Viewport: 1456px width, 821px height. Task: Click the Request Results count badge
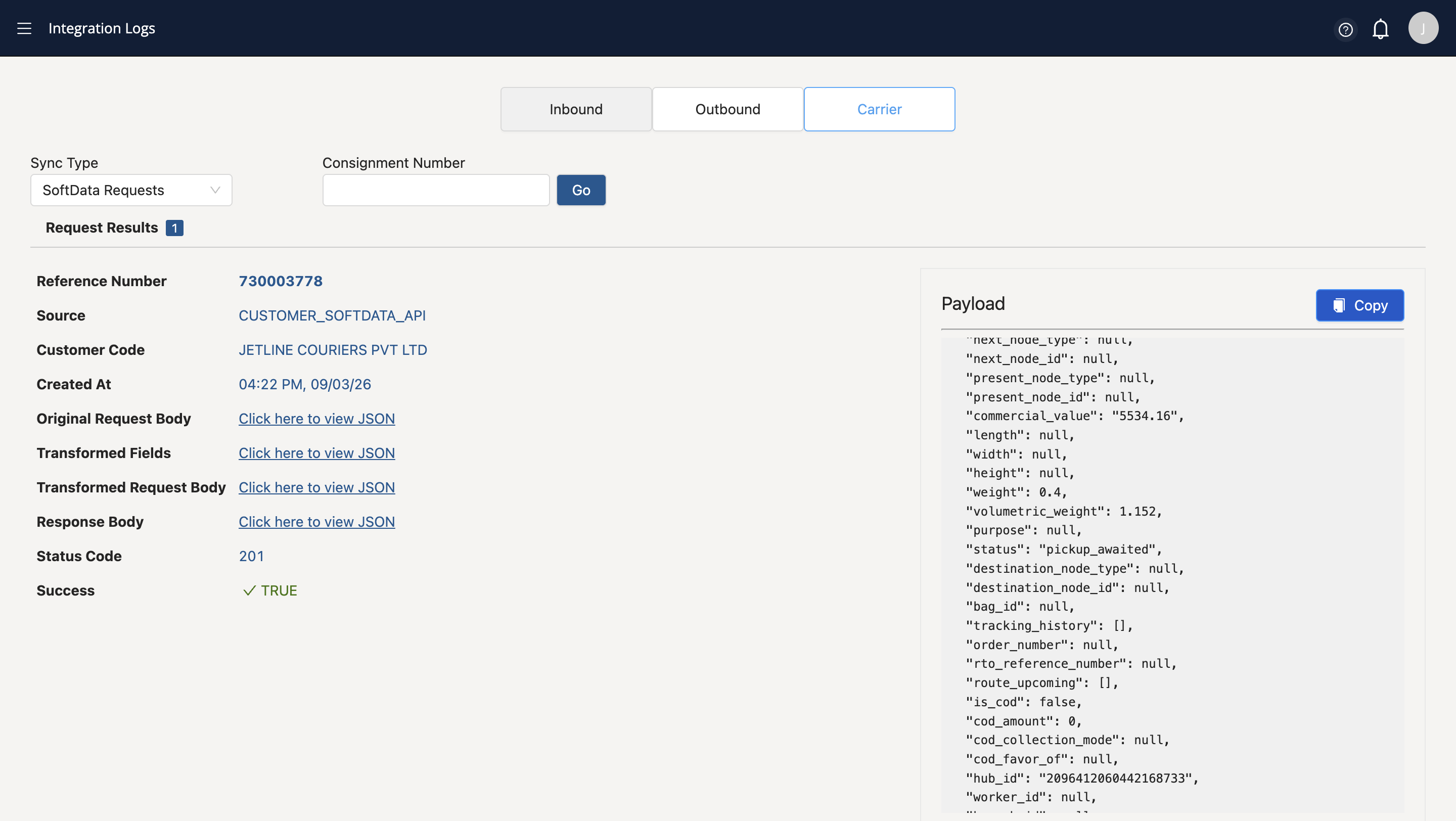click(x=174, y=227)
